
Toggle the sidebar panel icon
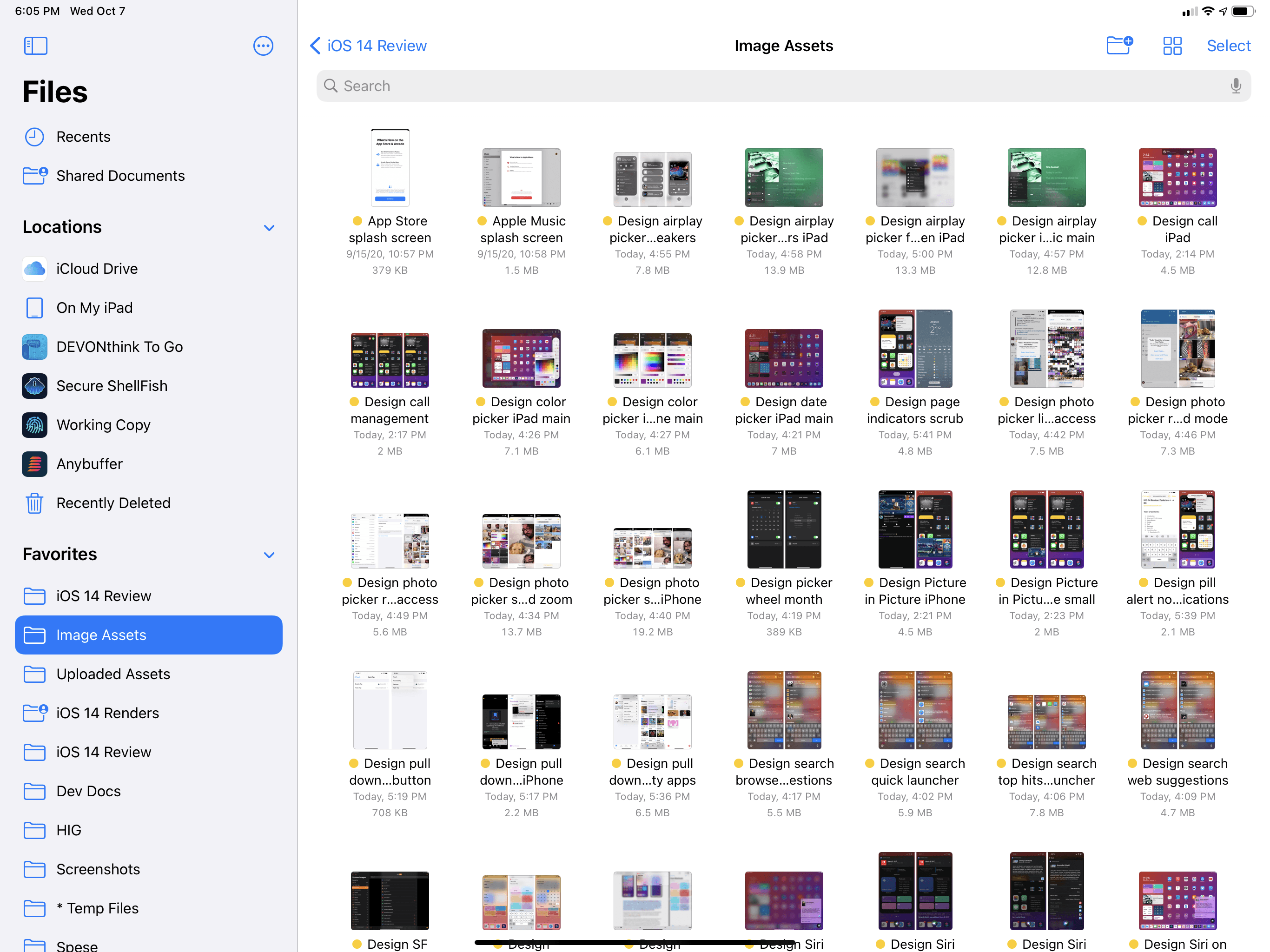coord(36,46)
